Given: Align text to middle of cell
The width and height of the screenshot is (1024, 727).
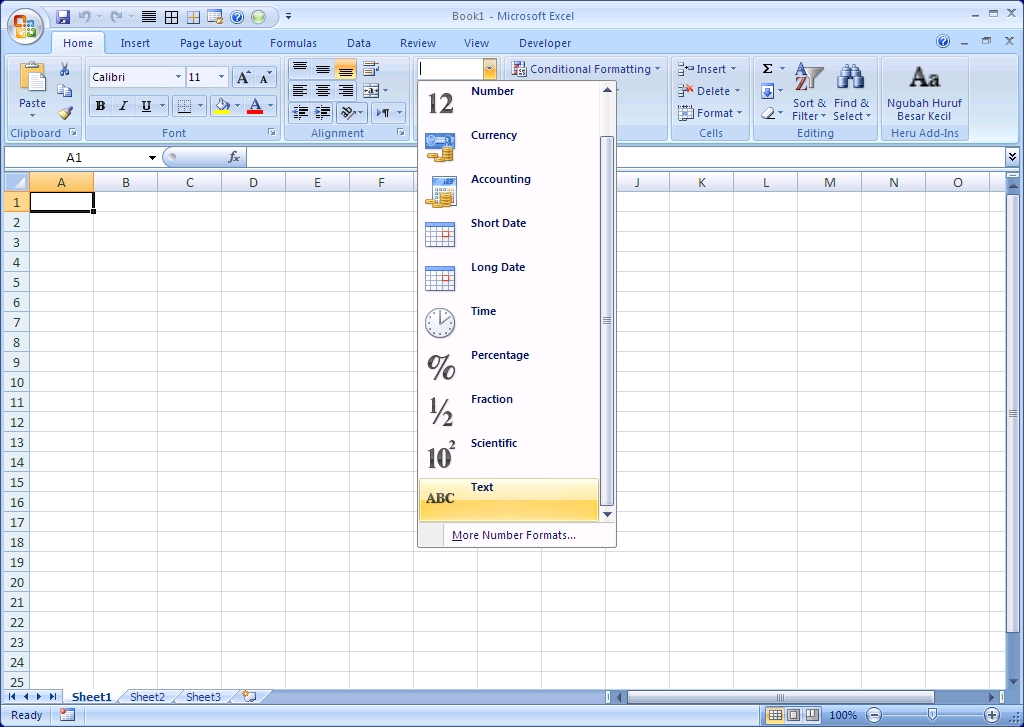Looking at the screenshot, I should (323, 69).
